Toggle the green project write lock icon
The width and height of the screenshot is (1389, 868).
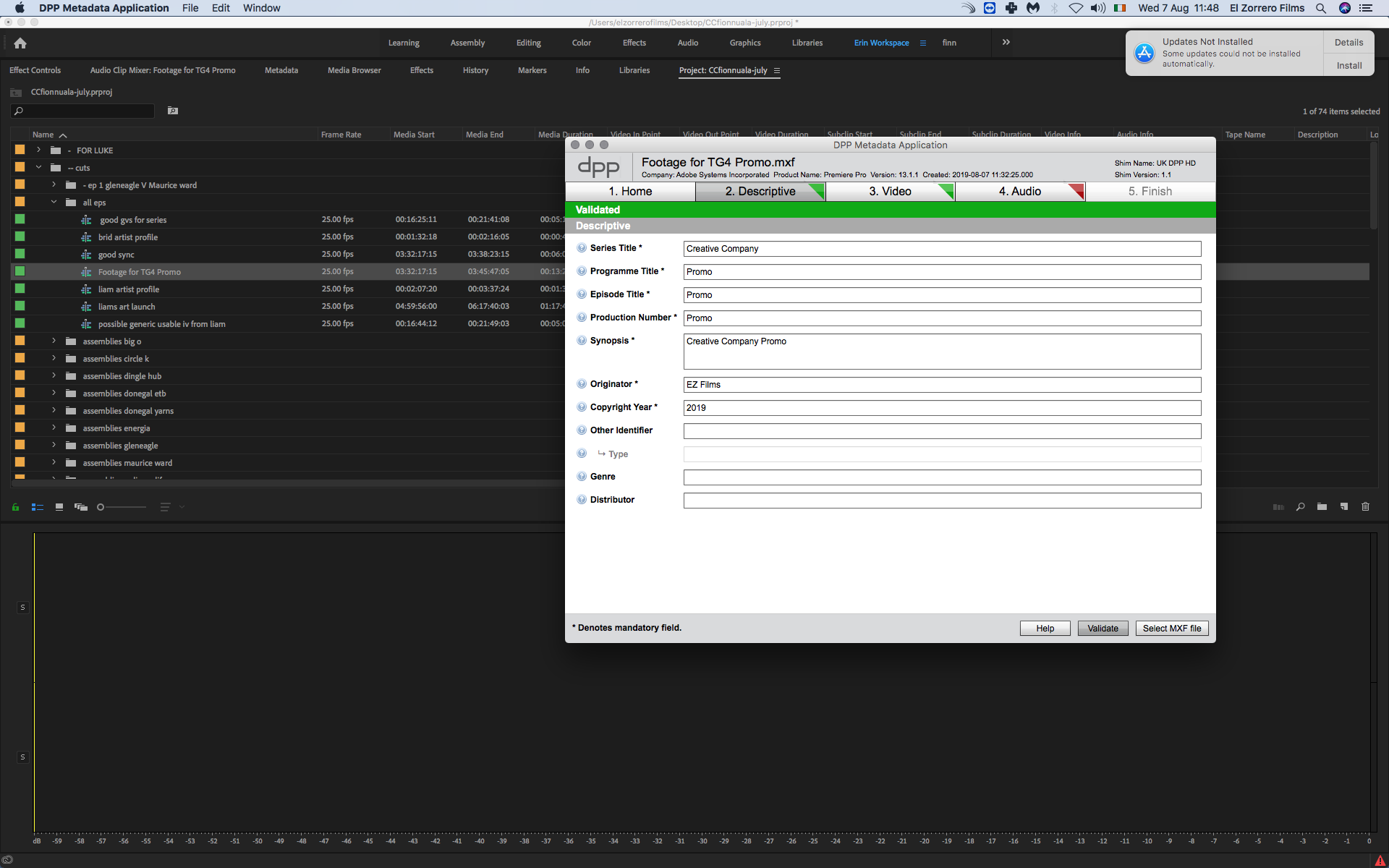tap(15, 507)
